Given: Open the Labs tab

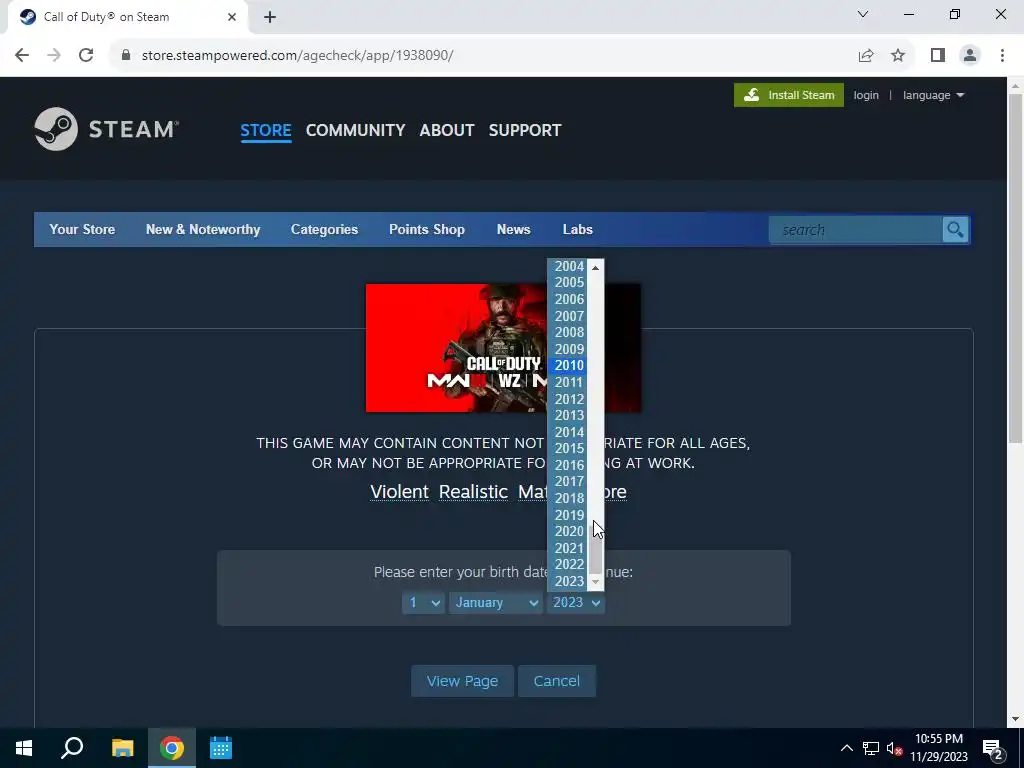Looking at the screenshot, I should tap(578, 229).
